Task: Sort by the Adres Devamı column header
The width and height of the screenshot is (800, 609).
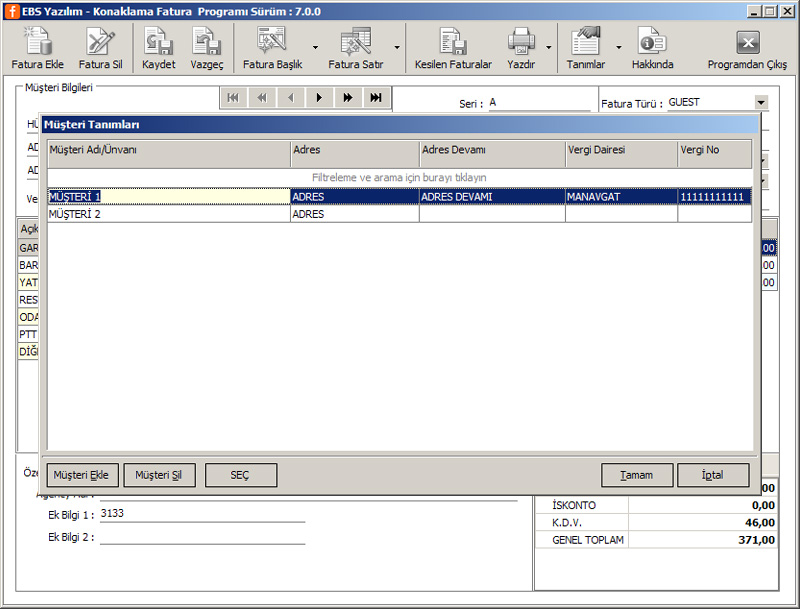Action: (x=493, y=154)
